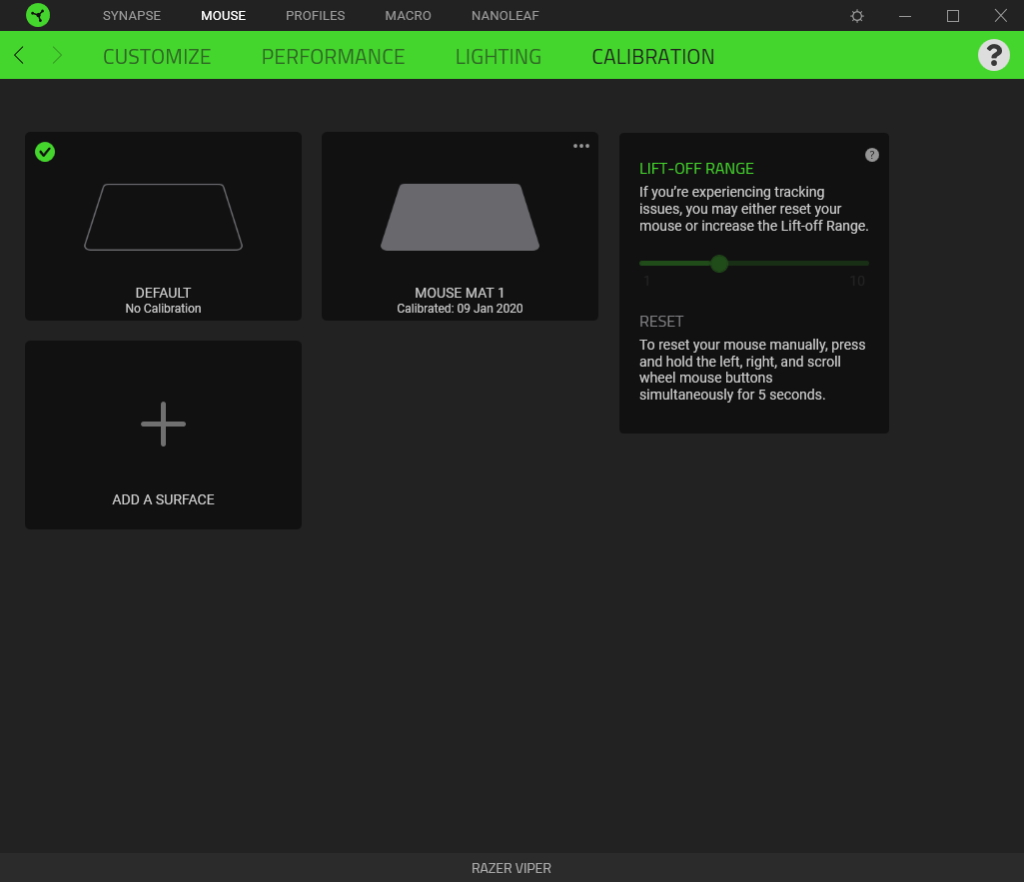Open the Customize sub-tab

157,57
